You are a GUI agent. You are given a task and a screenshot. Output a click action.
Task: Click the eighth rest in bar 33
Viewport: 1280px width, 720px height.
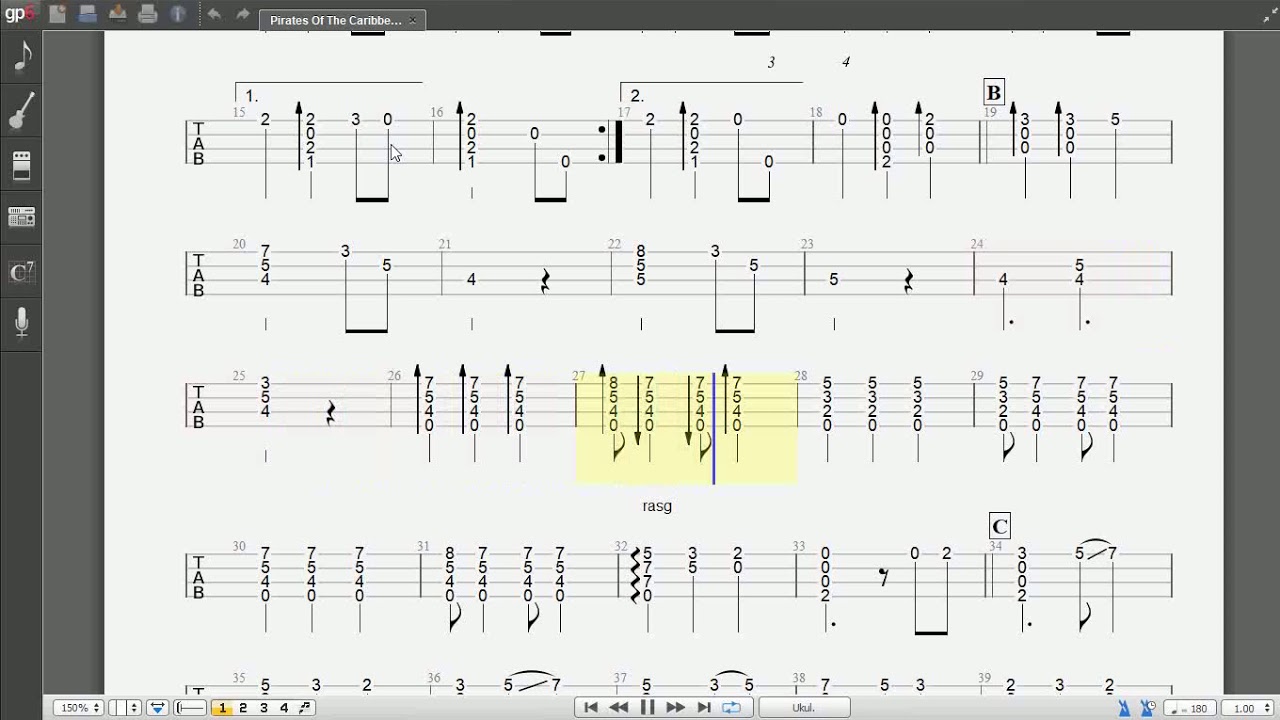[883, 576]
